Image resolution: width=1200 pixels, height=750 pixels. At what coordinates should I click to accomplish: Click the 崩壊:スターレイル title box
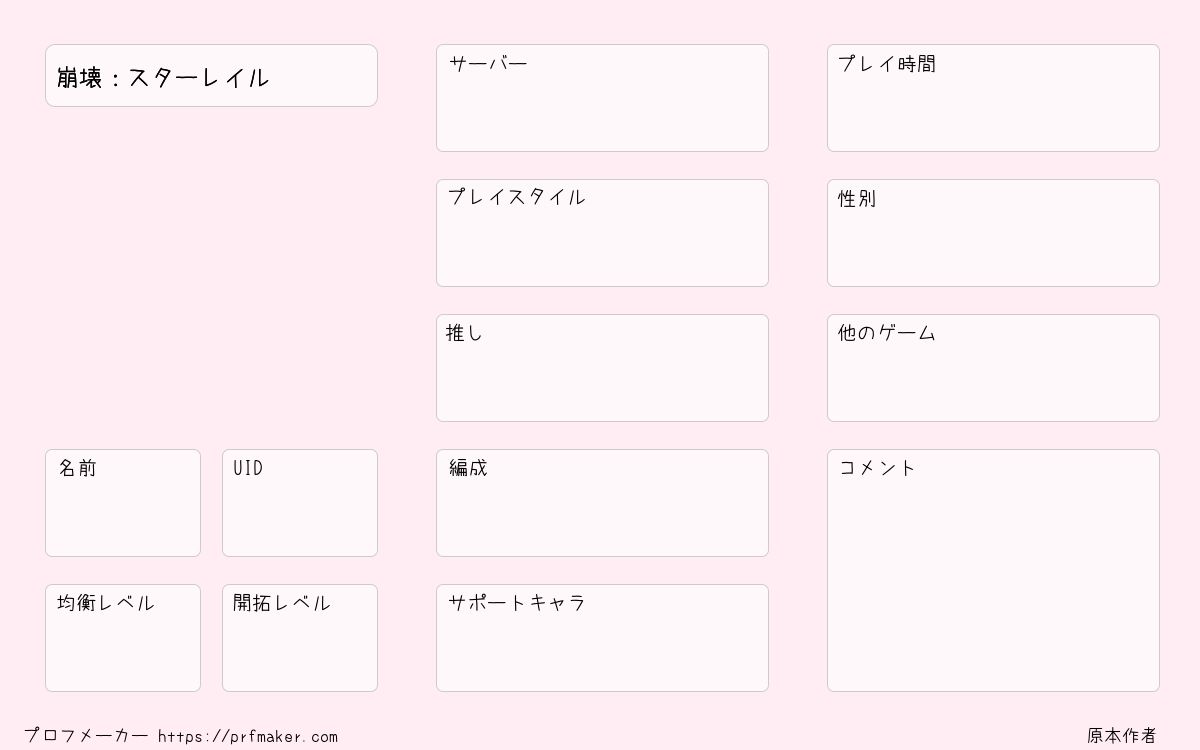[211, 76]
